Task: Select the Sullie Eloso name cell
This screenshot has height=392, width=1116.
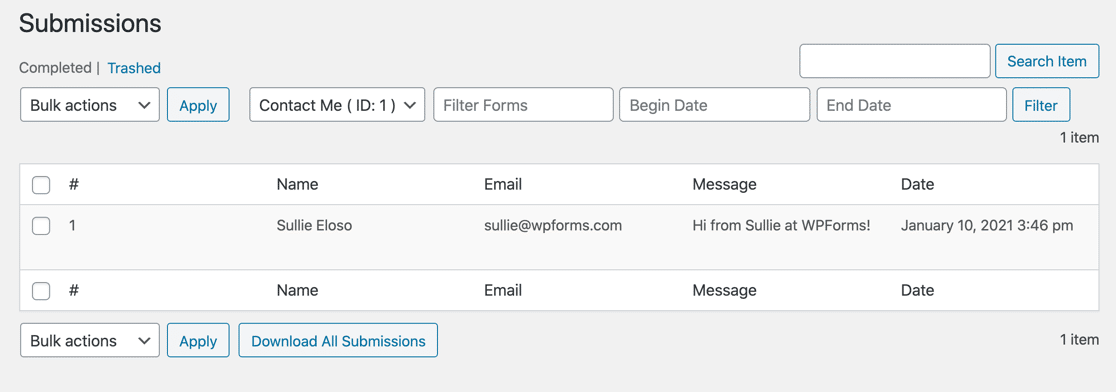Action: [x=314, y=226]
